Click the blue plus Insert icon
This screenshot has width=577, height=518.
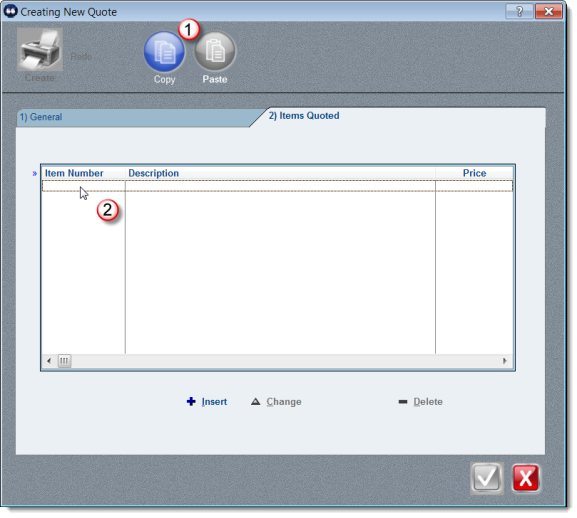[191, 401]
